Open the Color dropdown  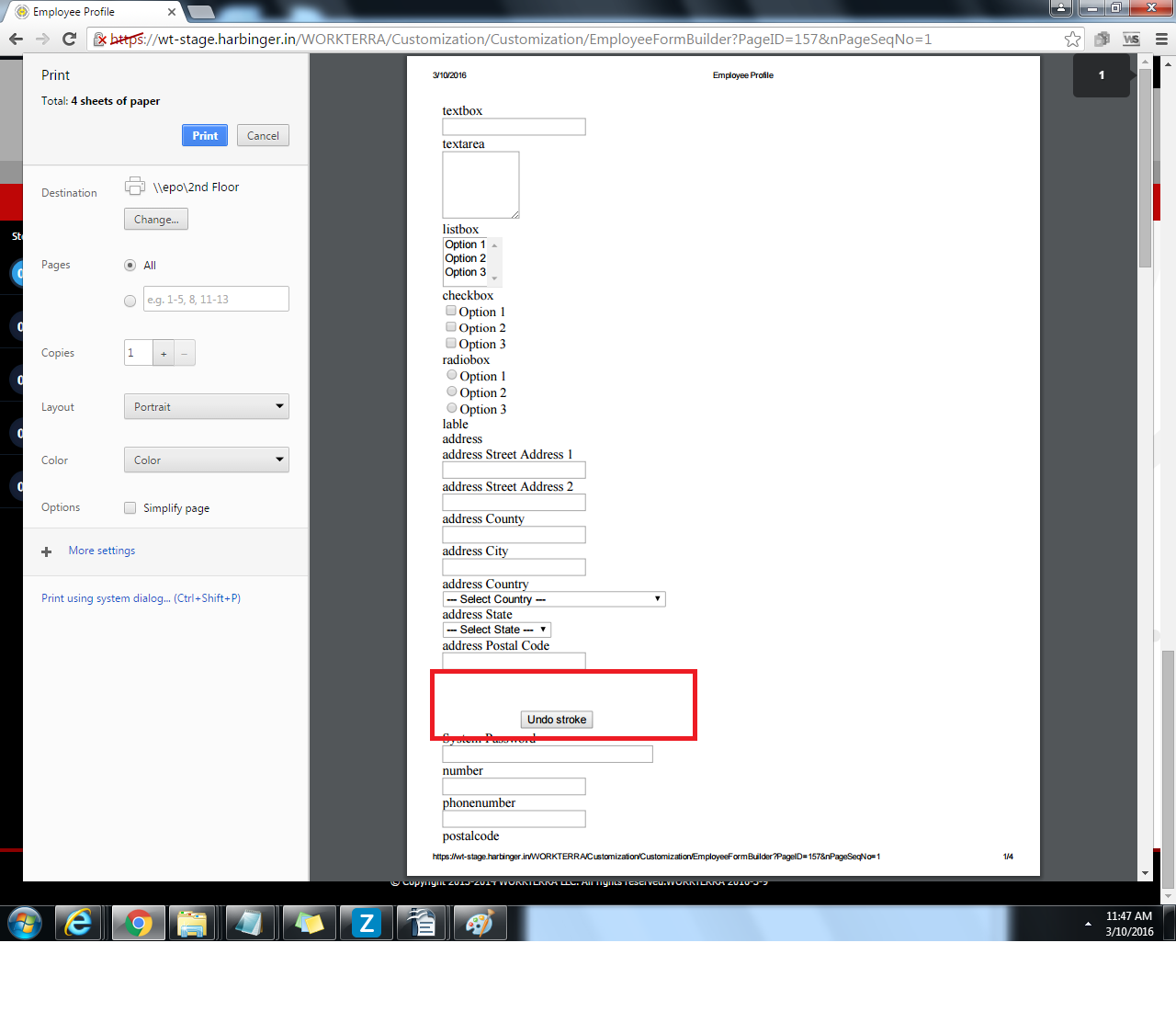coord(207,460)
